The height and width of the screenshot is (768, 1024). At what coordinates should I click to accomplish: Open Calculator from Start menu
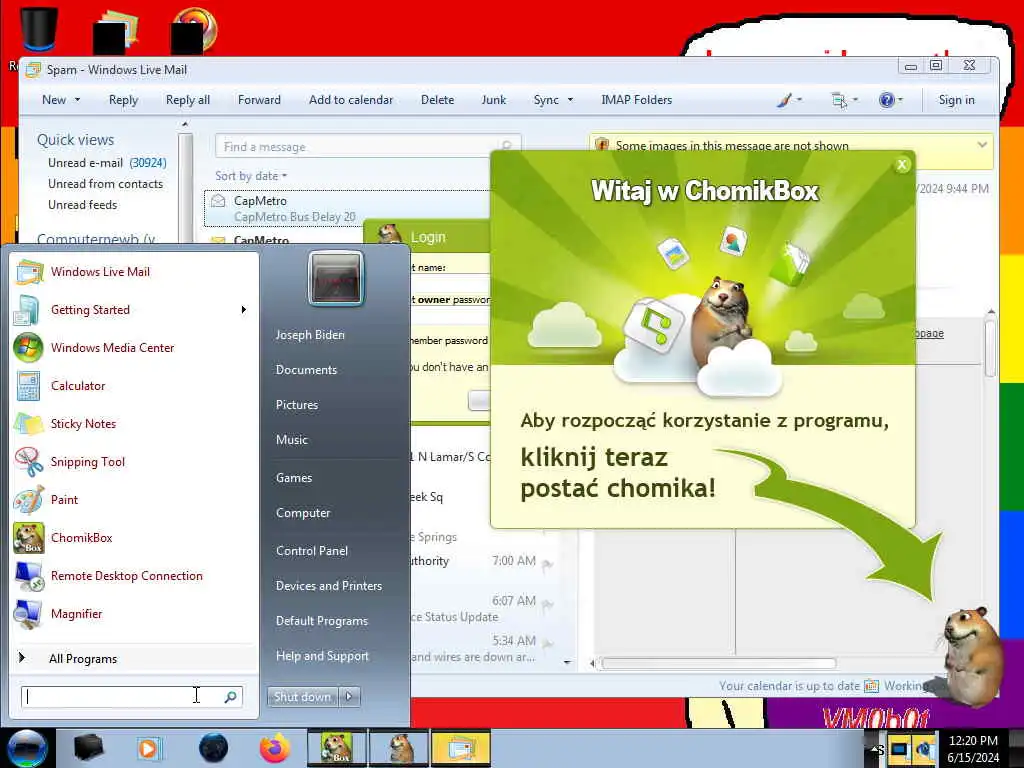click(x=78, y=385)
